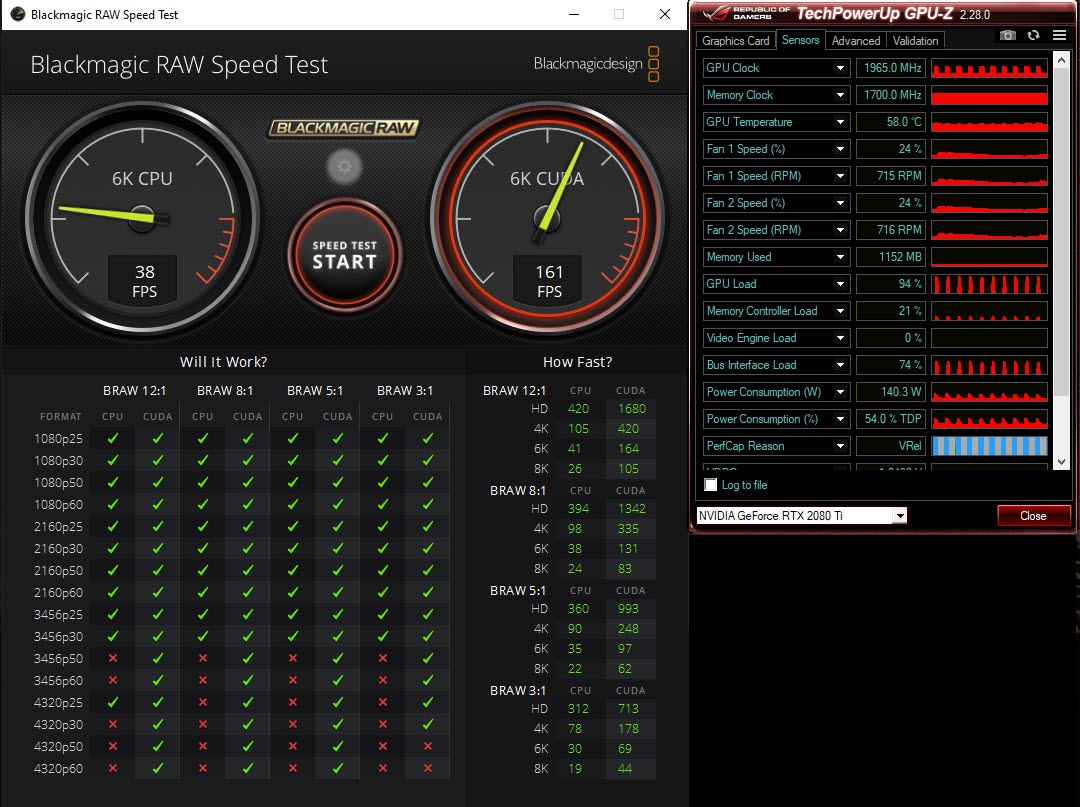The width and height of the screenshot is (1080, 807).
Task: Open the Bus Interface Load dropdown
Action: (840, 365)
